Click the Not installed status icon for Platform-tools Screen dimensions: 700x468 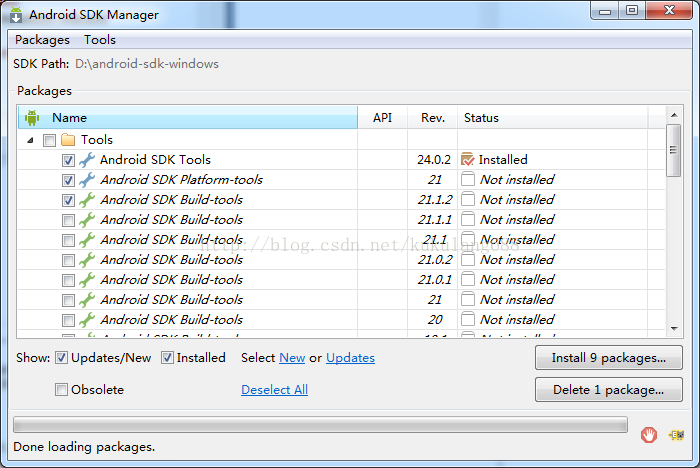click(x=467, y=179)
